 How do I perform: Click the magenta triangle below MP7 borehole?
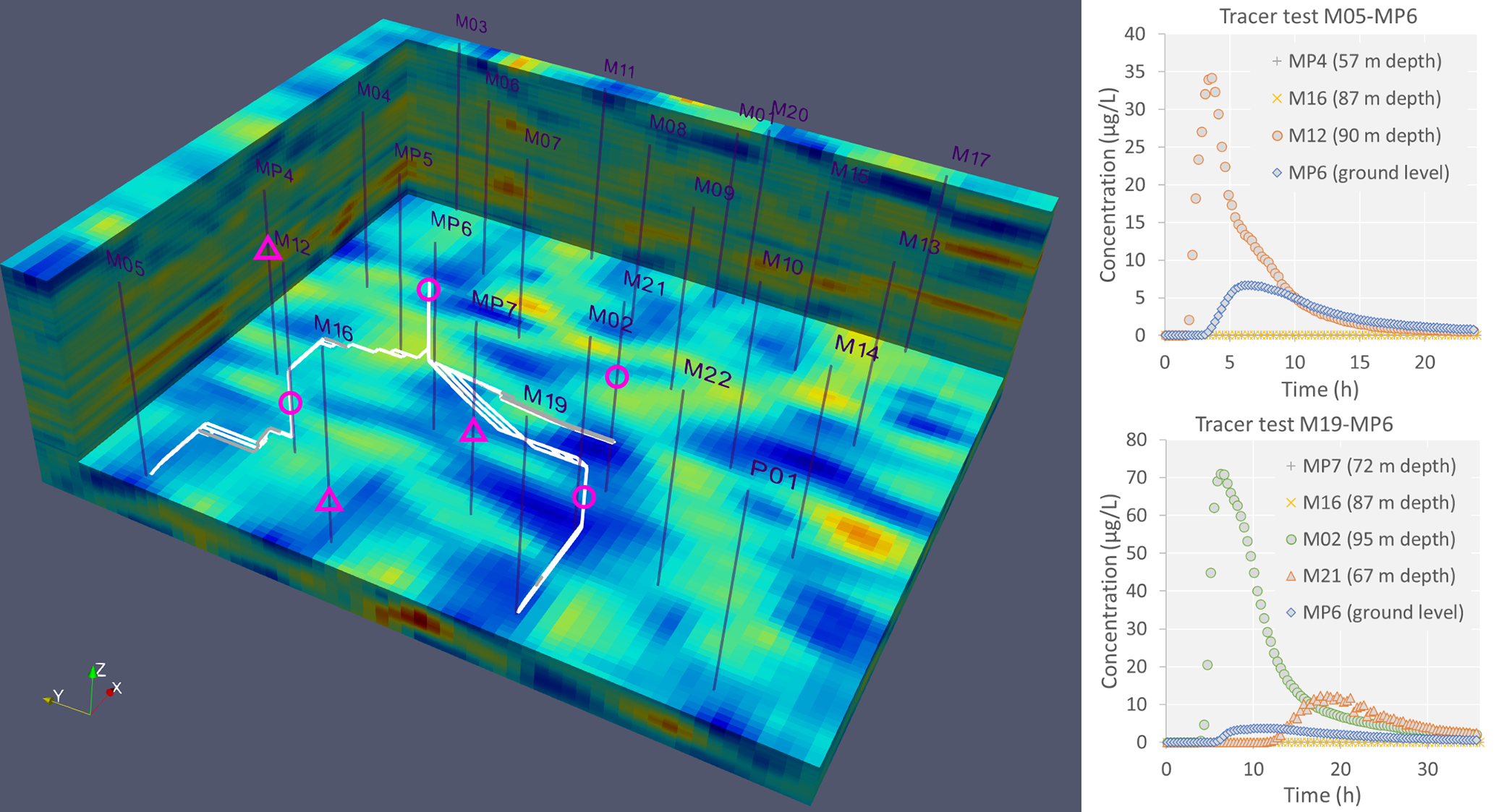click(473, 431)
